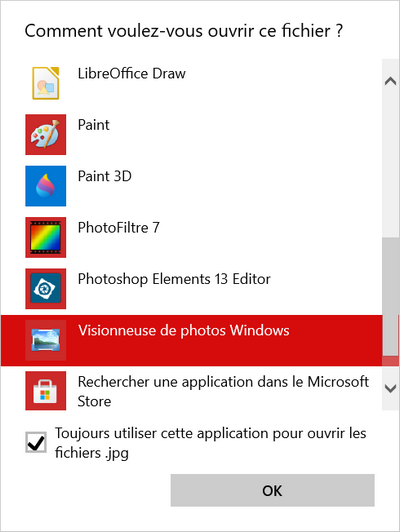Click the scrollbar track above the thumb
Screen dimensions: 400x532
[x=391, y=163]
